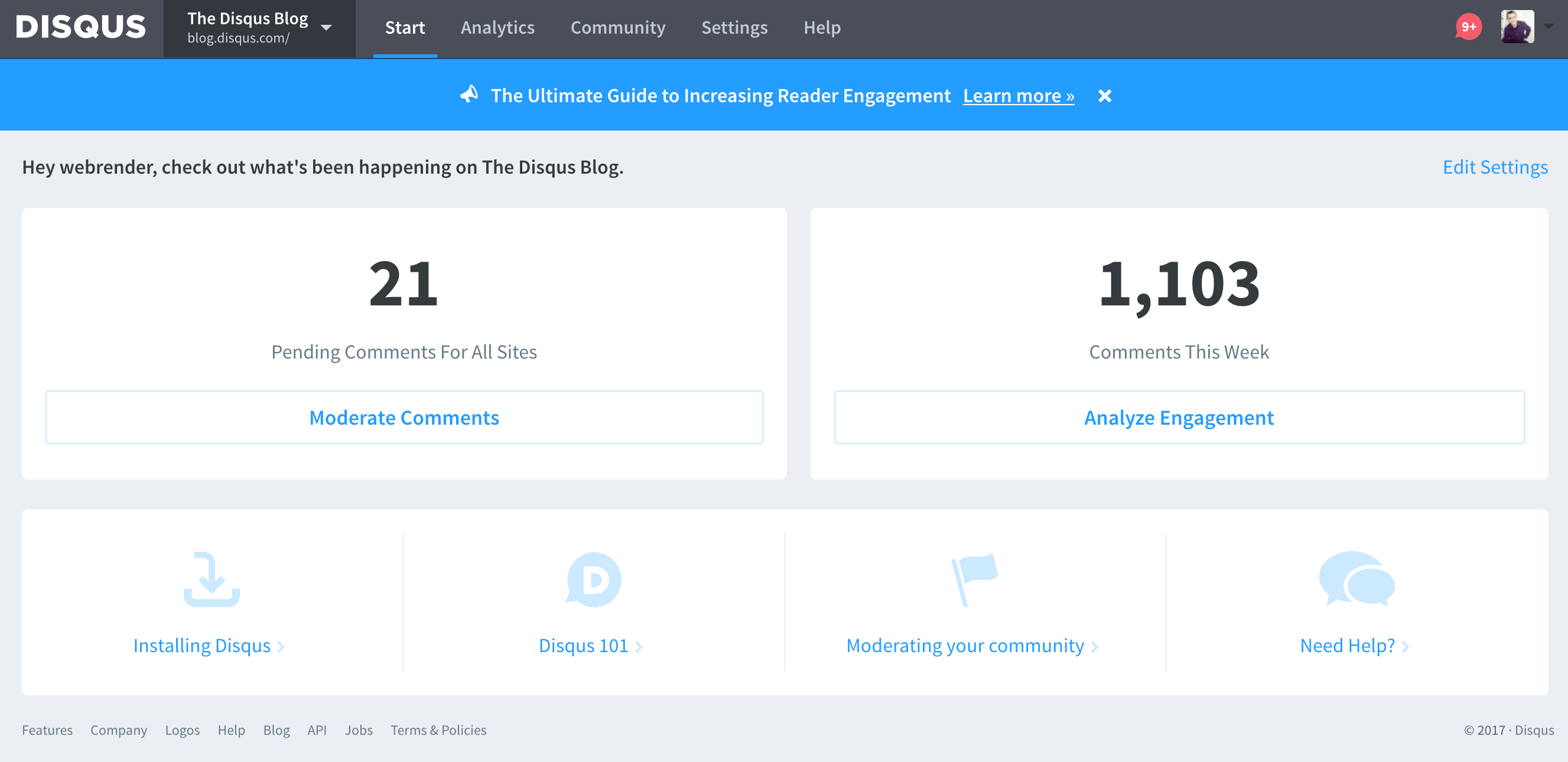Open the Disqus 101 link
Image resolution: width=1568 pixels, height=762 pixels.
coord(583,645)
